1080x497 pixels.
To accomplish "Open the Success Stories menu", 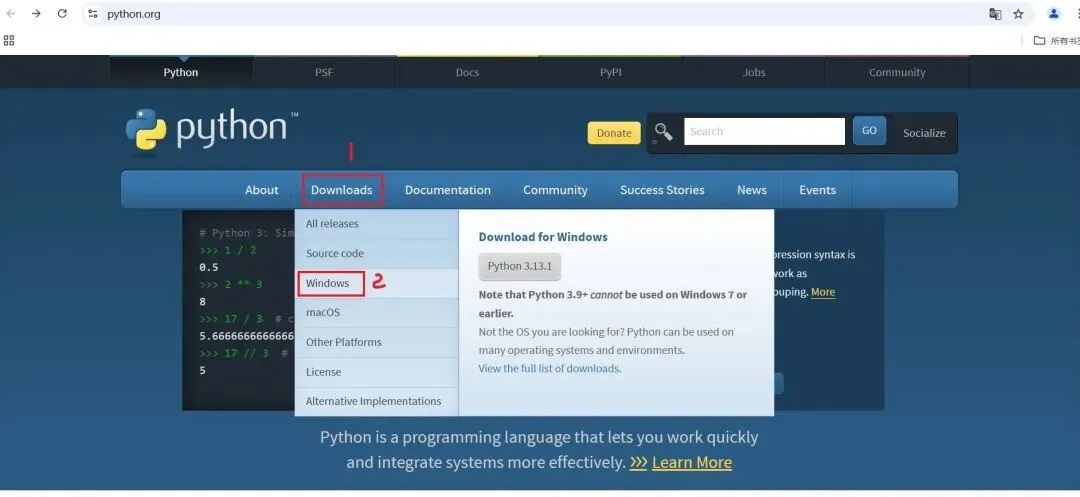I will 662,190.
